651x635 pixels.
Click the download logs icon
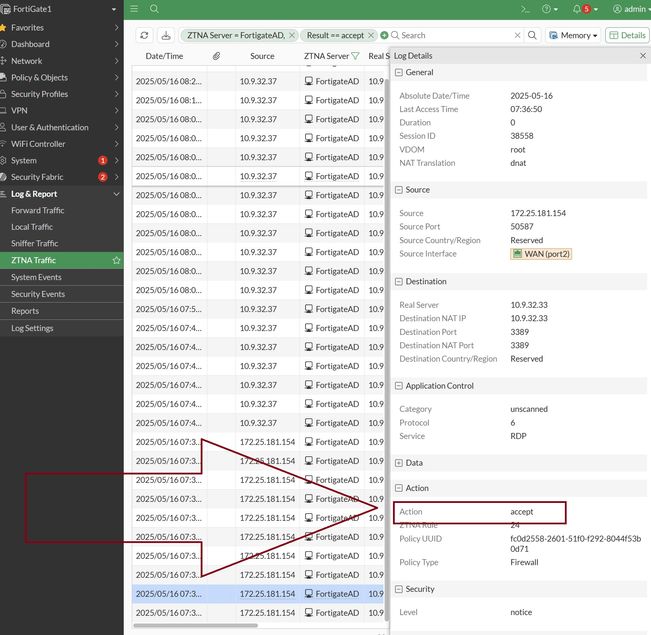pyautogui.click(x=166, y=35)
